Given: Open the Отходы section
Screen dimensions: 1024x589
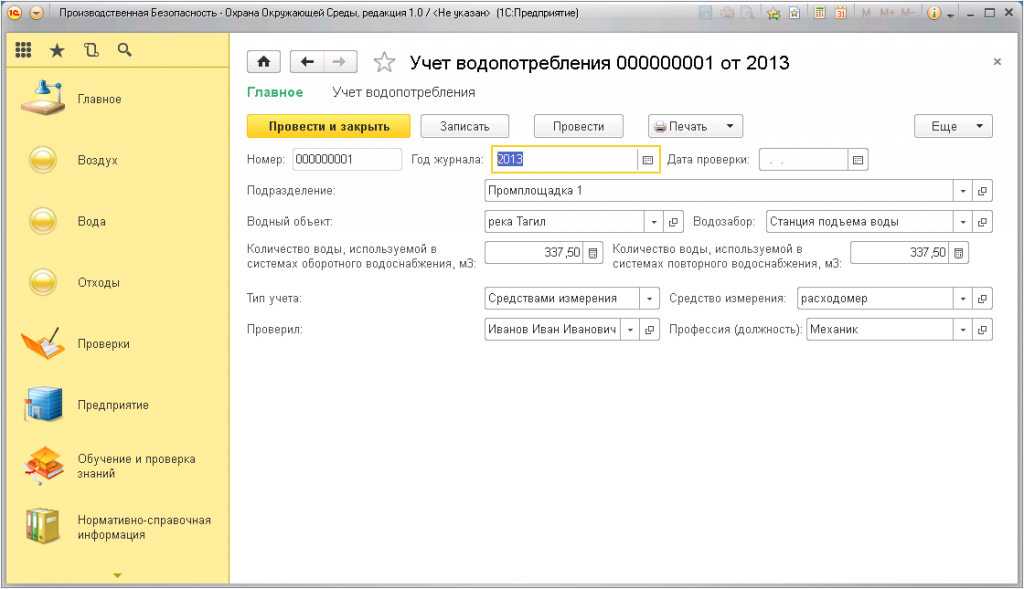Looking at the screenshot, I should [x=98, y=283].
